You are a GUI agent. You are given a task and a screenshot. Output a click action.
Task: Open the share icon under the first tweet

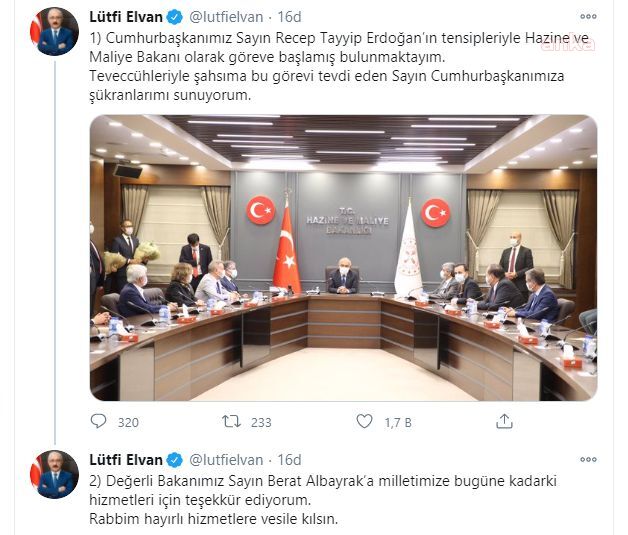504,421
